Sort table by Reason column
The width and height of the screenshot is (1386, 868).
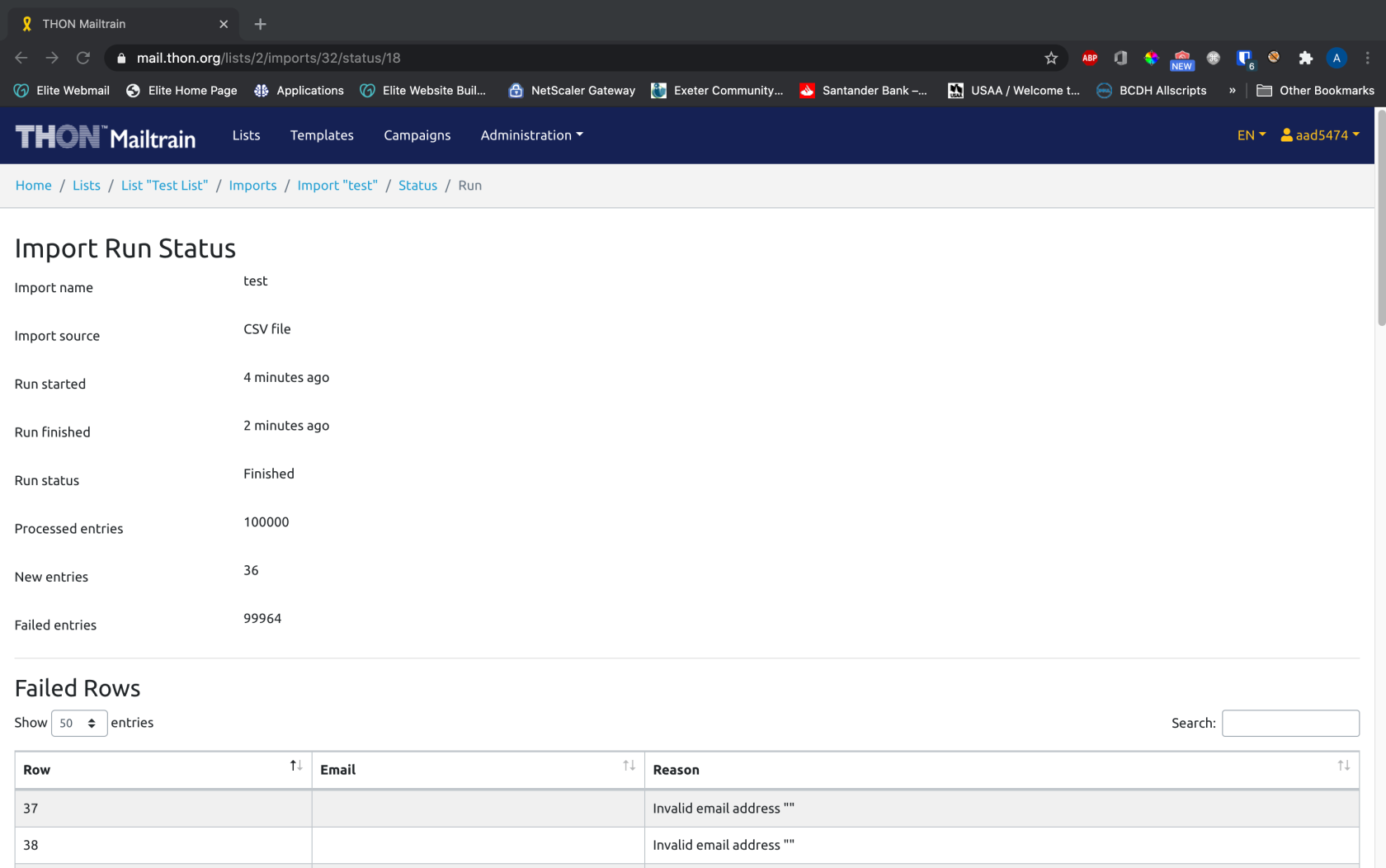point(1002,770)
